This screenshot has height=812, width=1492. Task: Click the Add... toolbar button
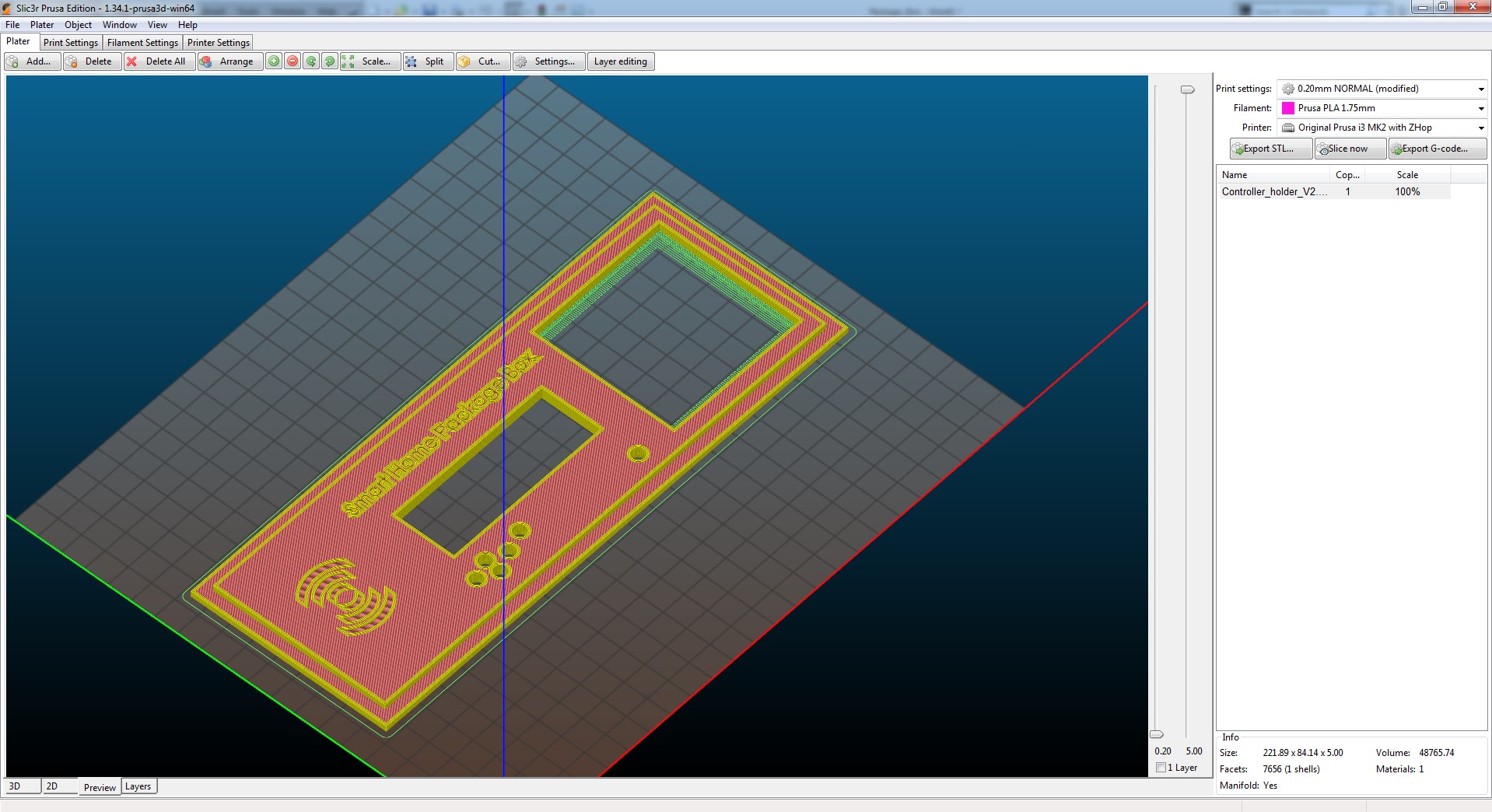[32, 61]
